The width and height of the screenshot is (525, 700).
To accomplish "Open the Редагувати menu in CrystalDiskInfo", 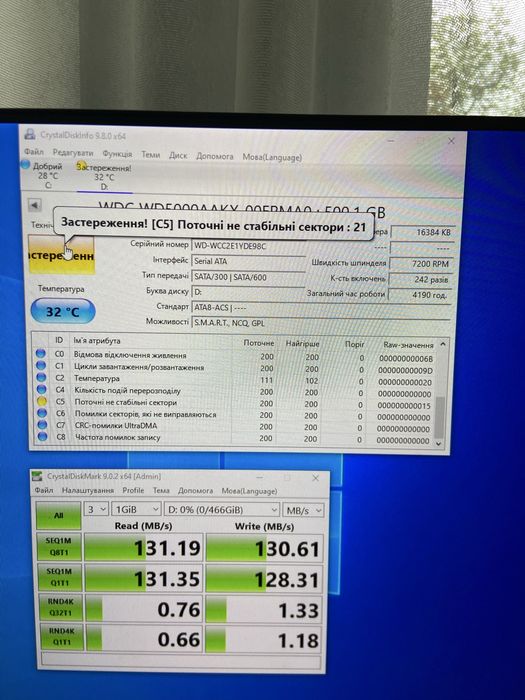I will pyautogui.click(x=73, y=153).
